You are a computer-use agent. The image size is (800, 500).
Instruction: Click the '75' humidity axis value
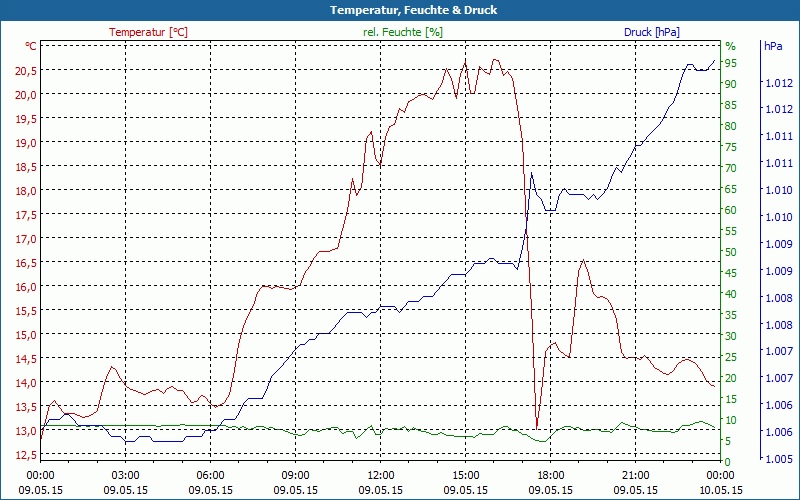[x=731, y=147]
